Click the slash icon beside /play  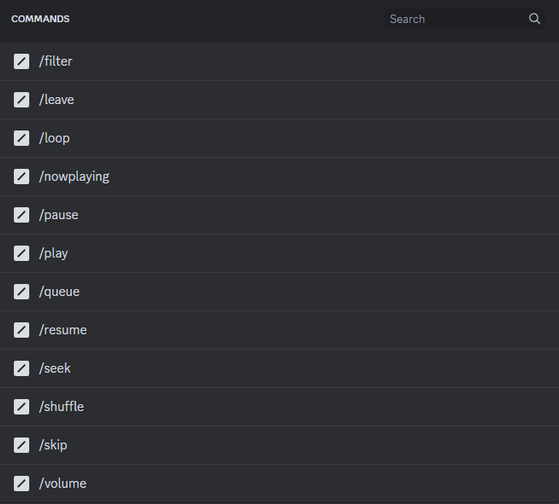point(21,253)
